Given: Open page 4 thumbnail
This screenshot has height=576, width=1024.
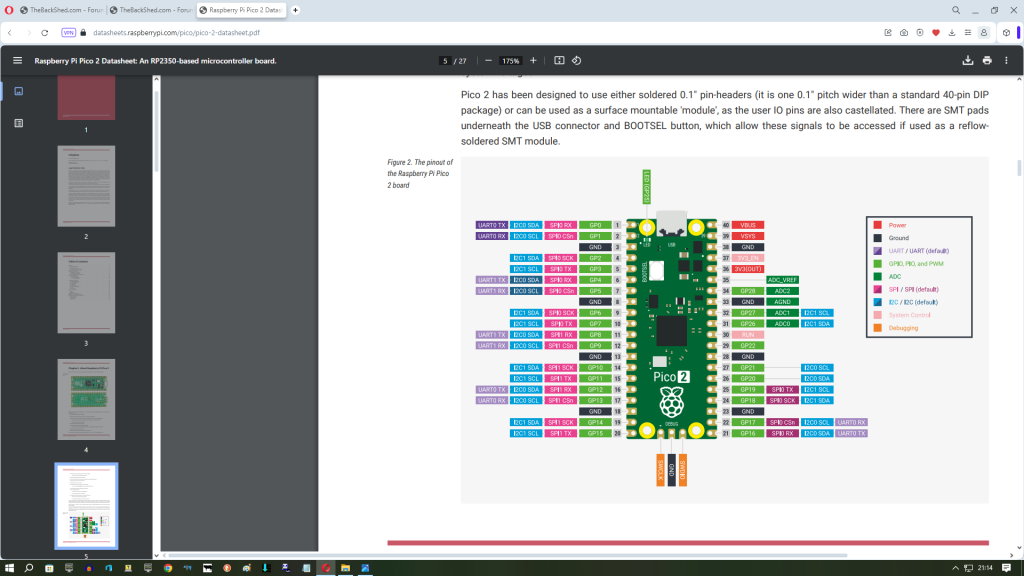Looking at the screenshot, I should 86,399.
